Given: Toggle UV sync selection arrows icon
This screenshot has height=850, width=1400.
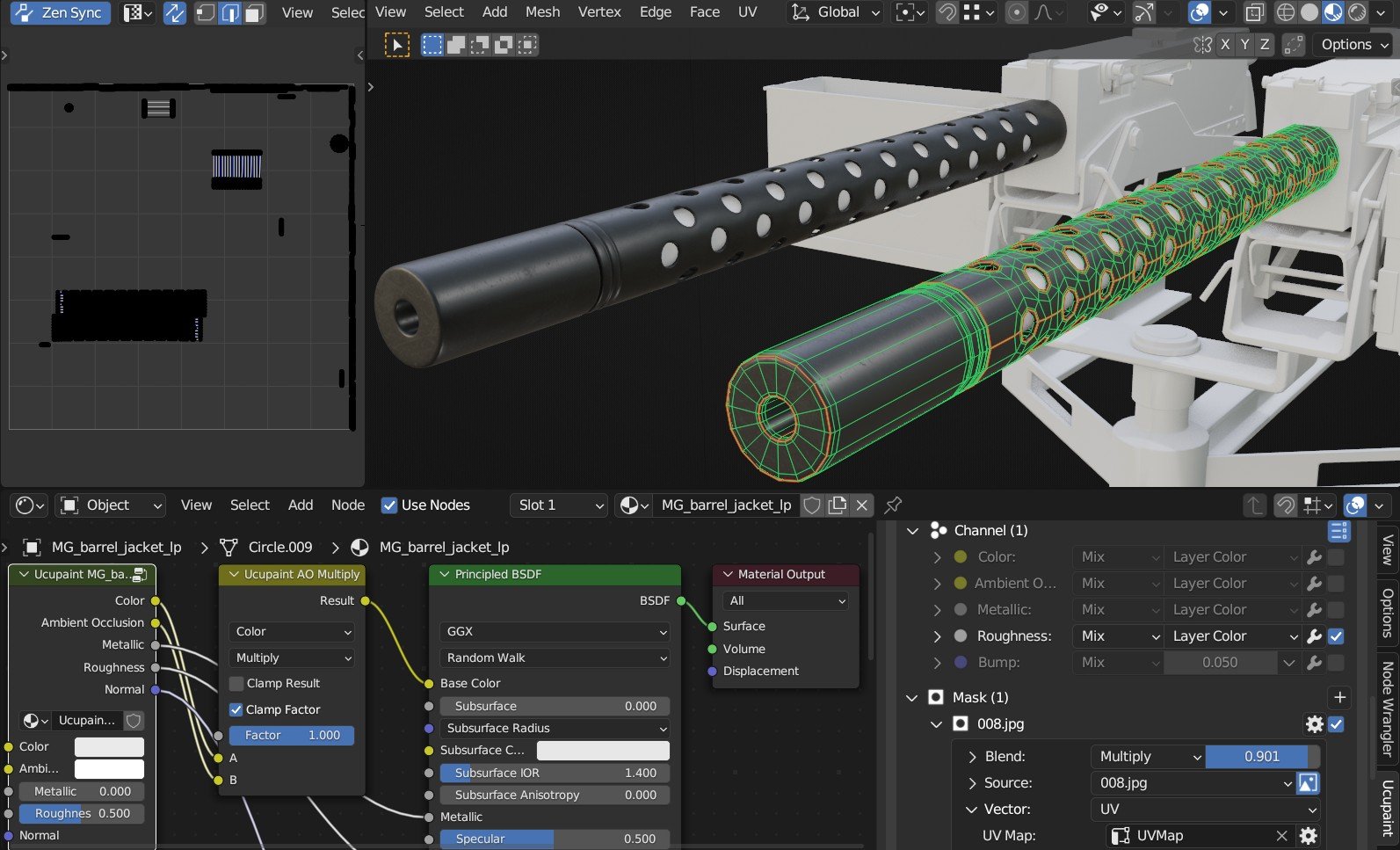Looking at the screenshot, I should (175, 13).
